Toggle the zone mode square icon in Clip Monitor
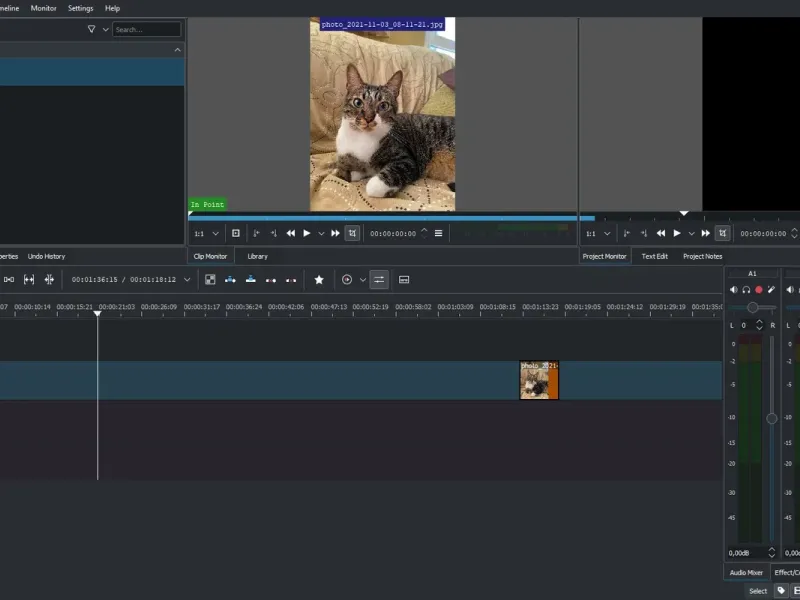 [x=235, y=232]
